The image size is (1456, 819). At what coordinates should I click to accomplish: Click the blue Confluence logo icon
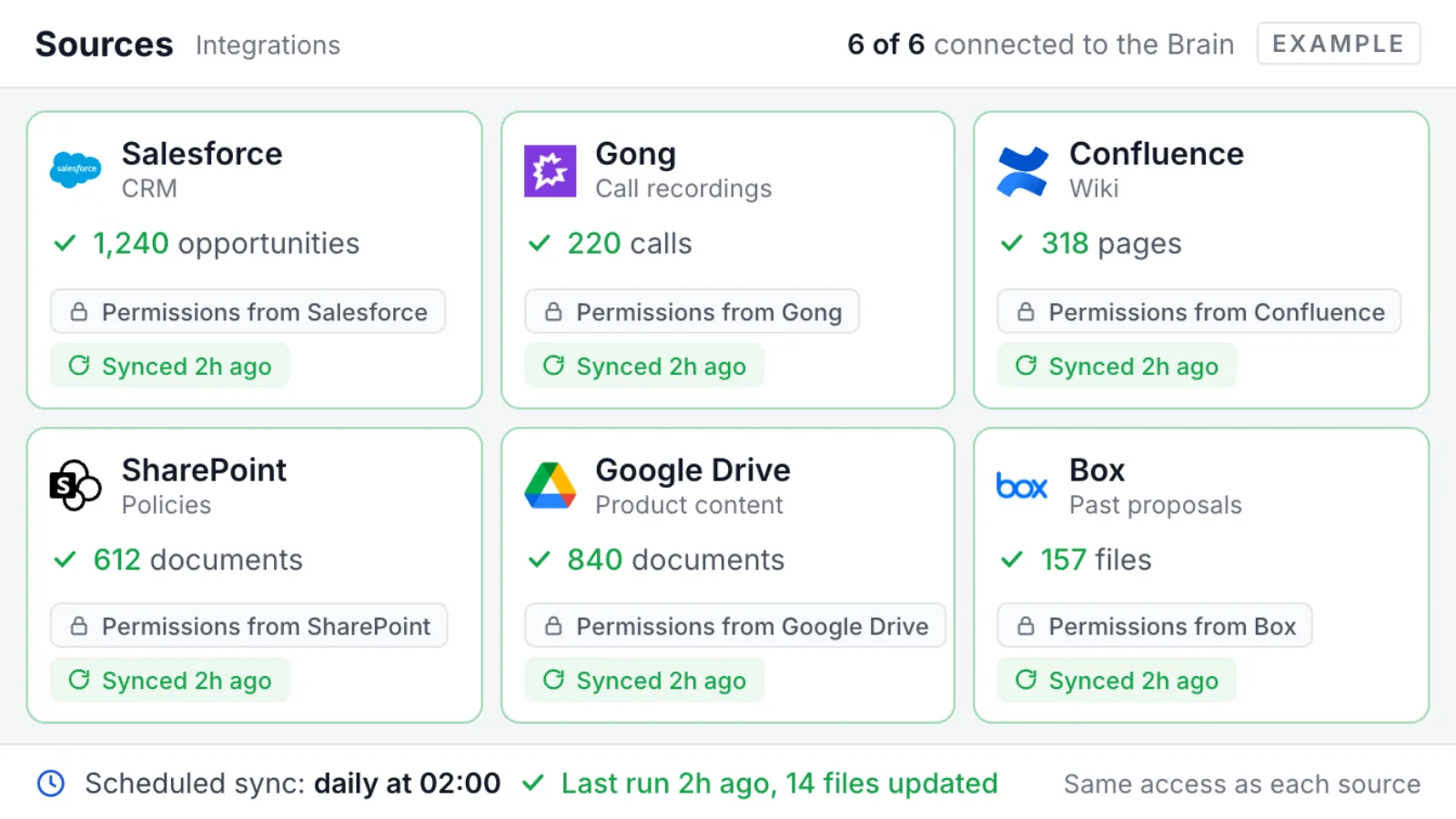click(x=1023, y=170)
